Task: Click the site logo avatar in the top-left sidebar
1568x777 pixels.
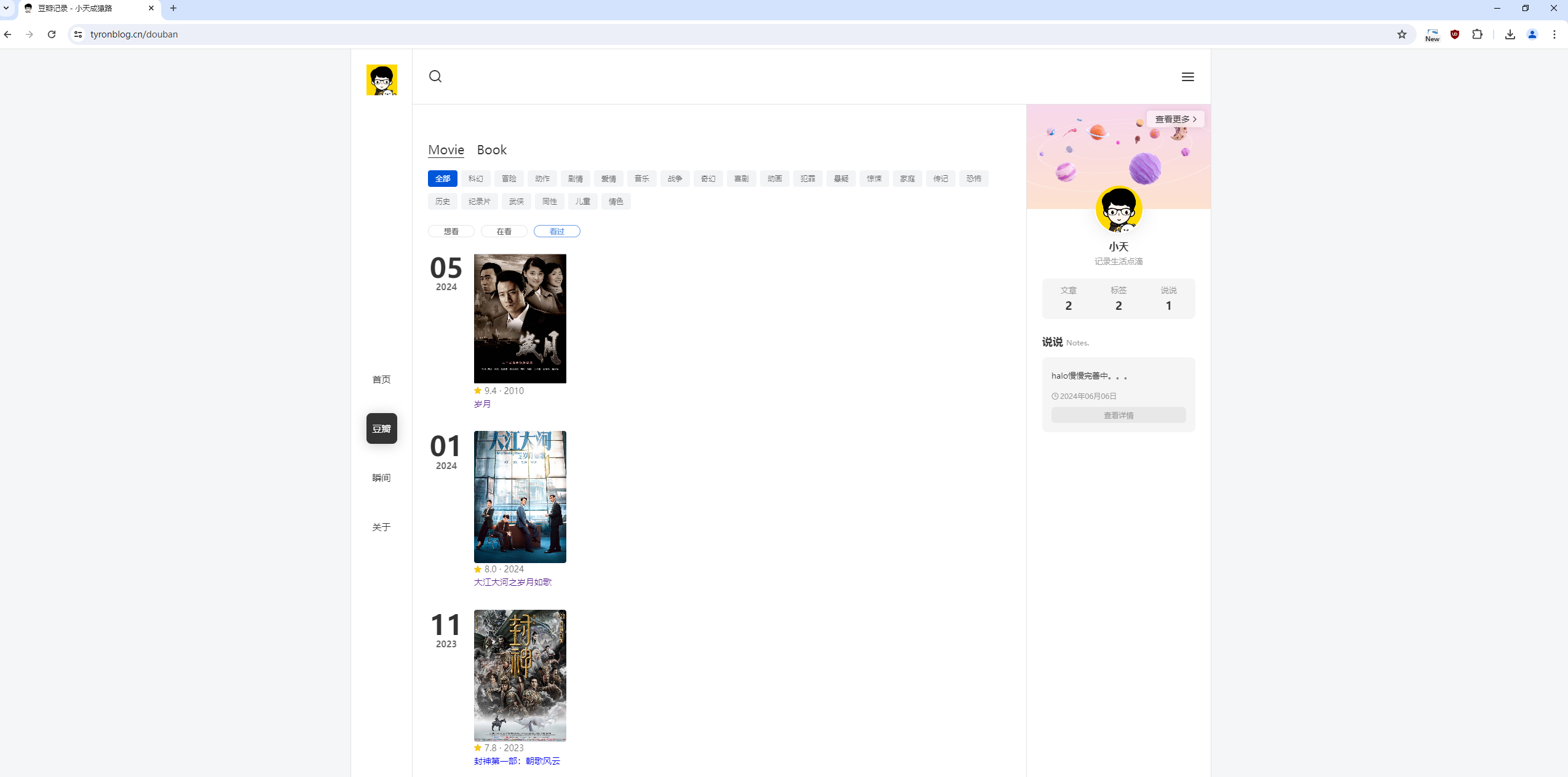Action: [x=381, y=80]
